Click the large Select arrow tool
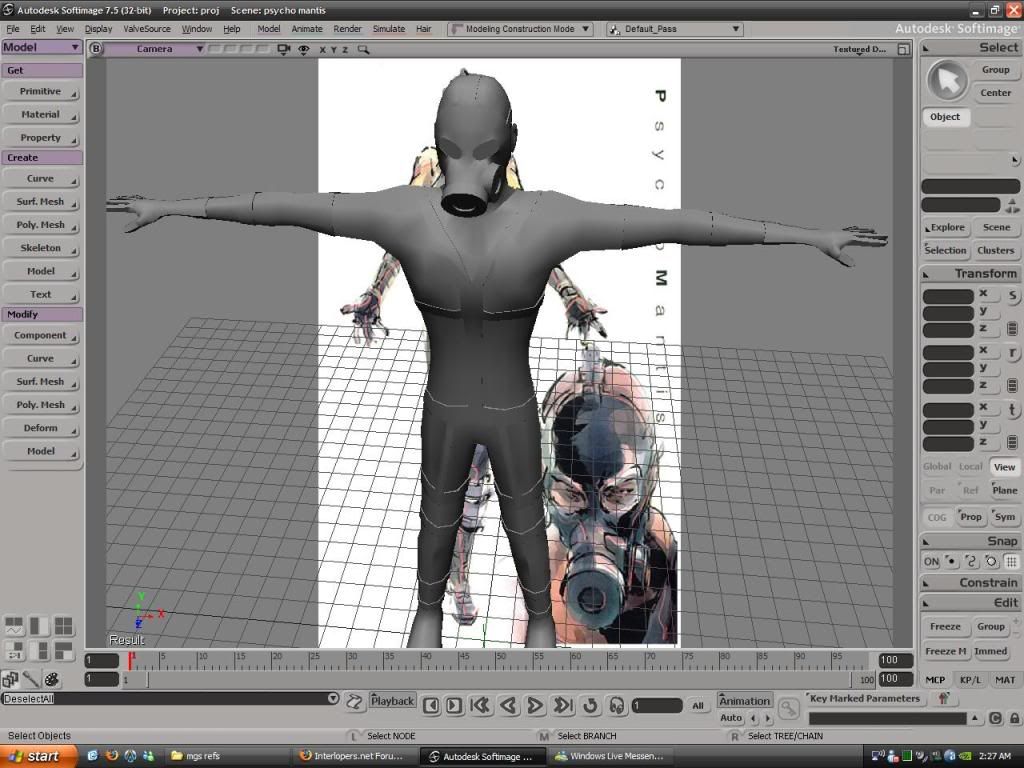Screen dimensions: 1024x768 (x=946, y=81)
